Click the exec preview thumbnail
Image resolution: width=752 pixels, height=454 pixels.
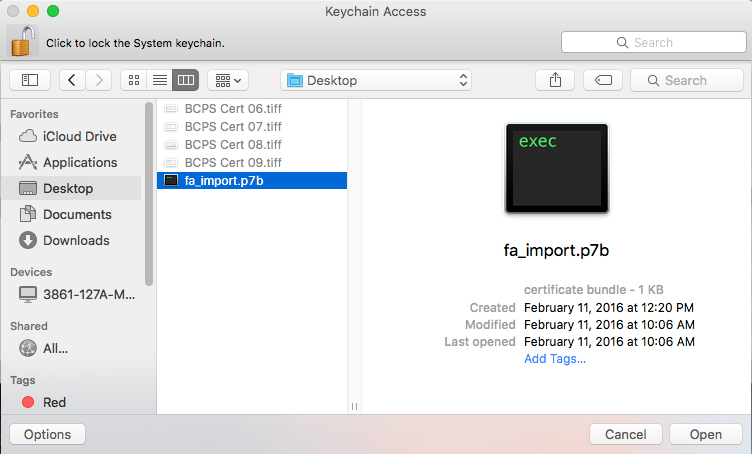coord(557,168)
